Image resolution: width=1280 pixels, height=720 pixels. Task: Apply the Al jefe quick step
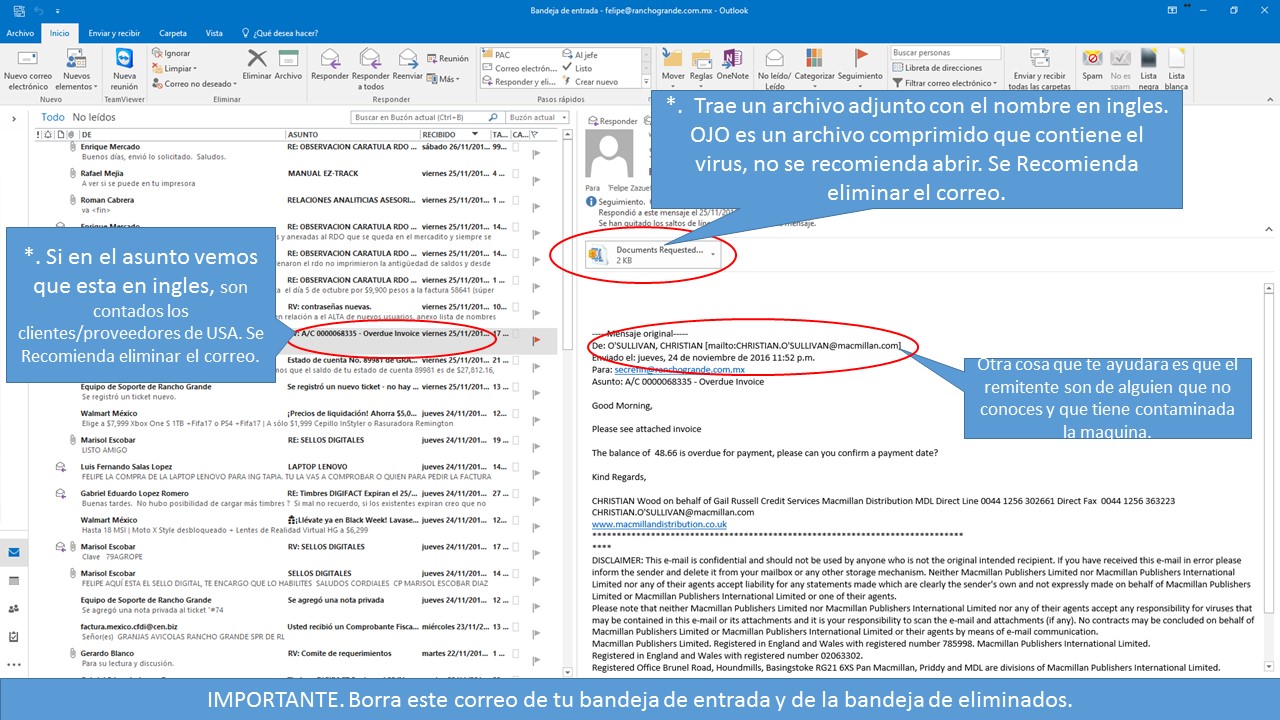(580, 55)
